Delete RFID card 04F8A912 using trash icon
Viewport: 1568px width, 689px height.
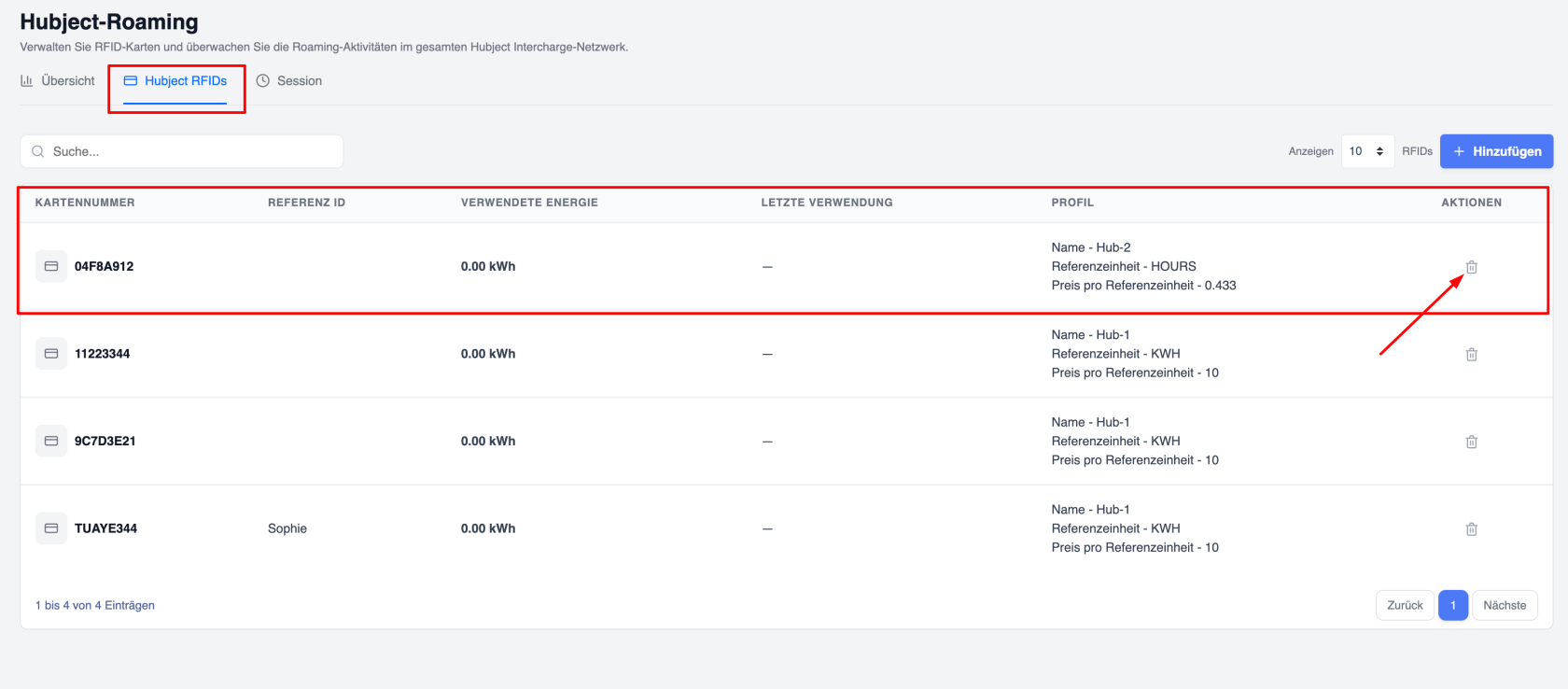[x=1471, y=267]
